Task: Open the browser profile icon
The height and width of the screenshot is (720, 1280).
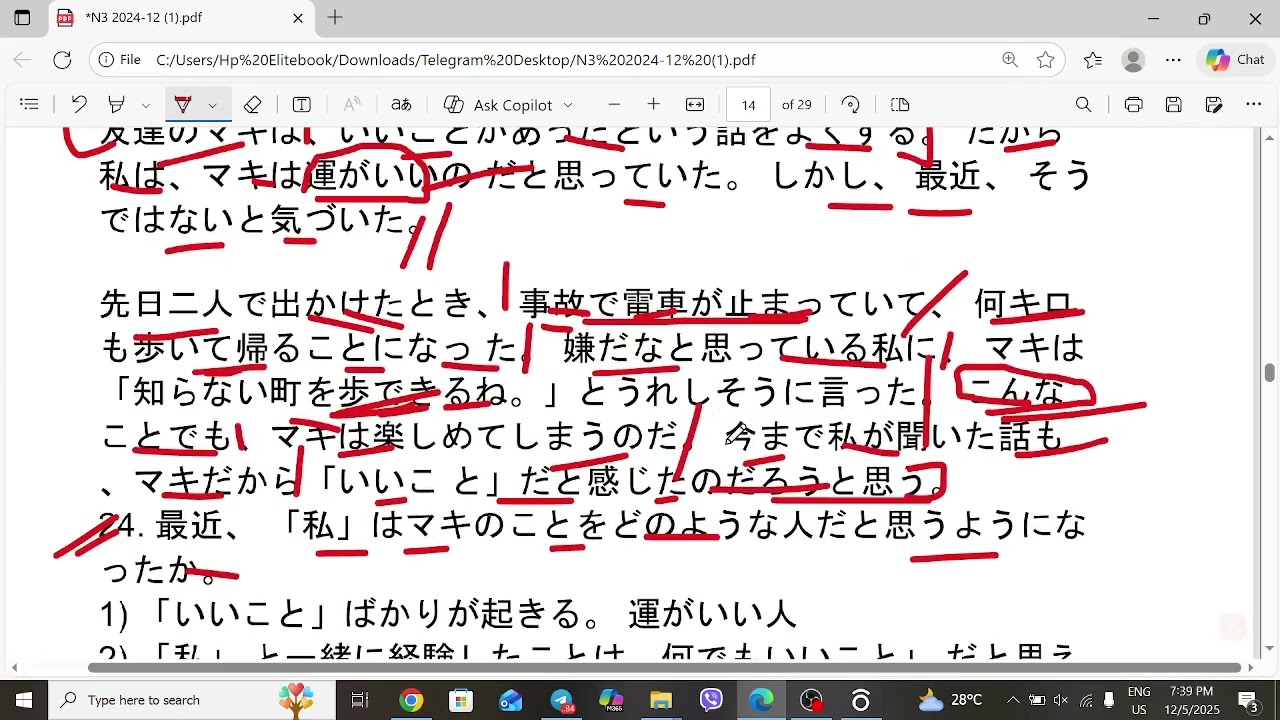Action: point(1133,60)
